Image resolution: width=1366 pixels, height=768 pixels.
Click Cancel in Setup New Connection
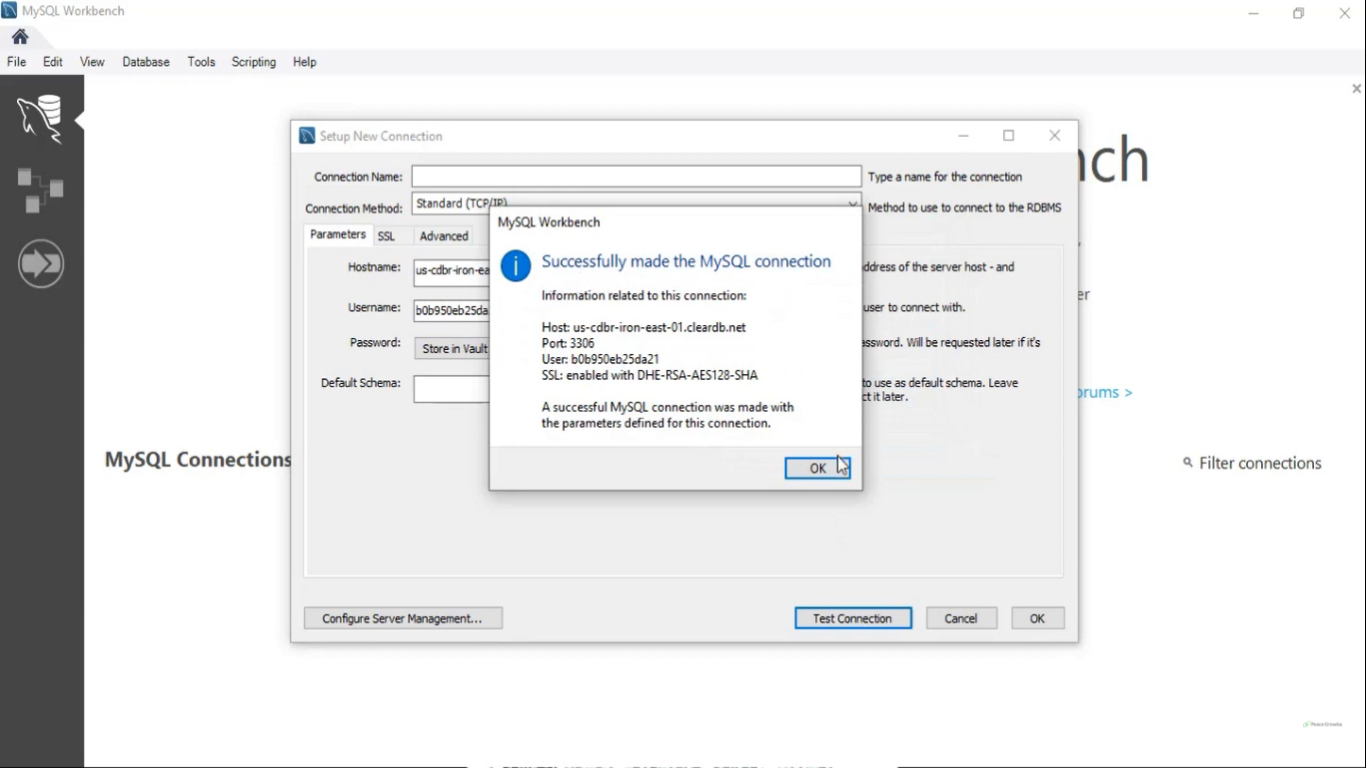pyautogui.click(x=961, y=618)
